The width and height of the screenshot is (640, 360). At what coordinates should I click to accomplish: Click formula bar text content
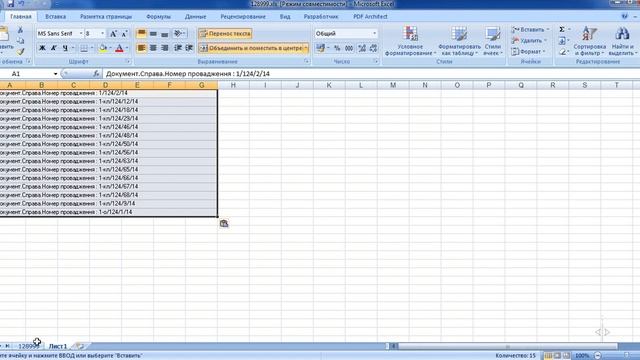[188, 74]
